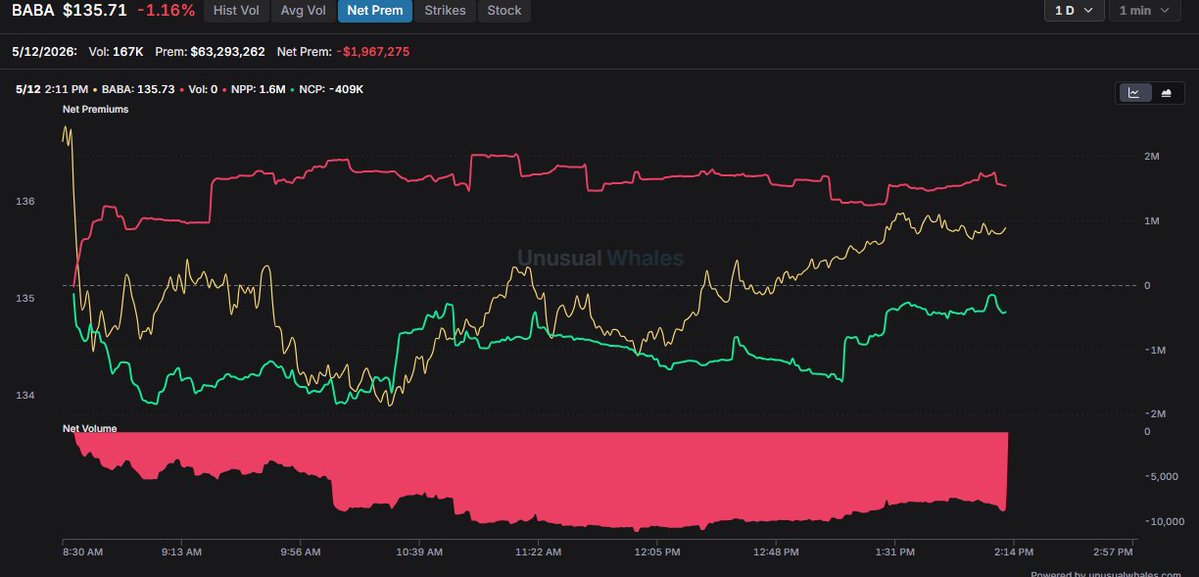Click the 135 price axis label

[24, 298]
